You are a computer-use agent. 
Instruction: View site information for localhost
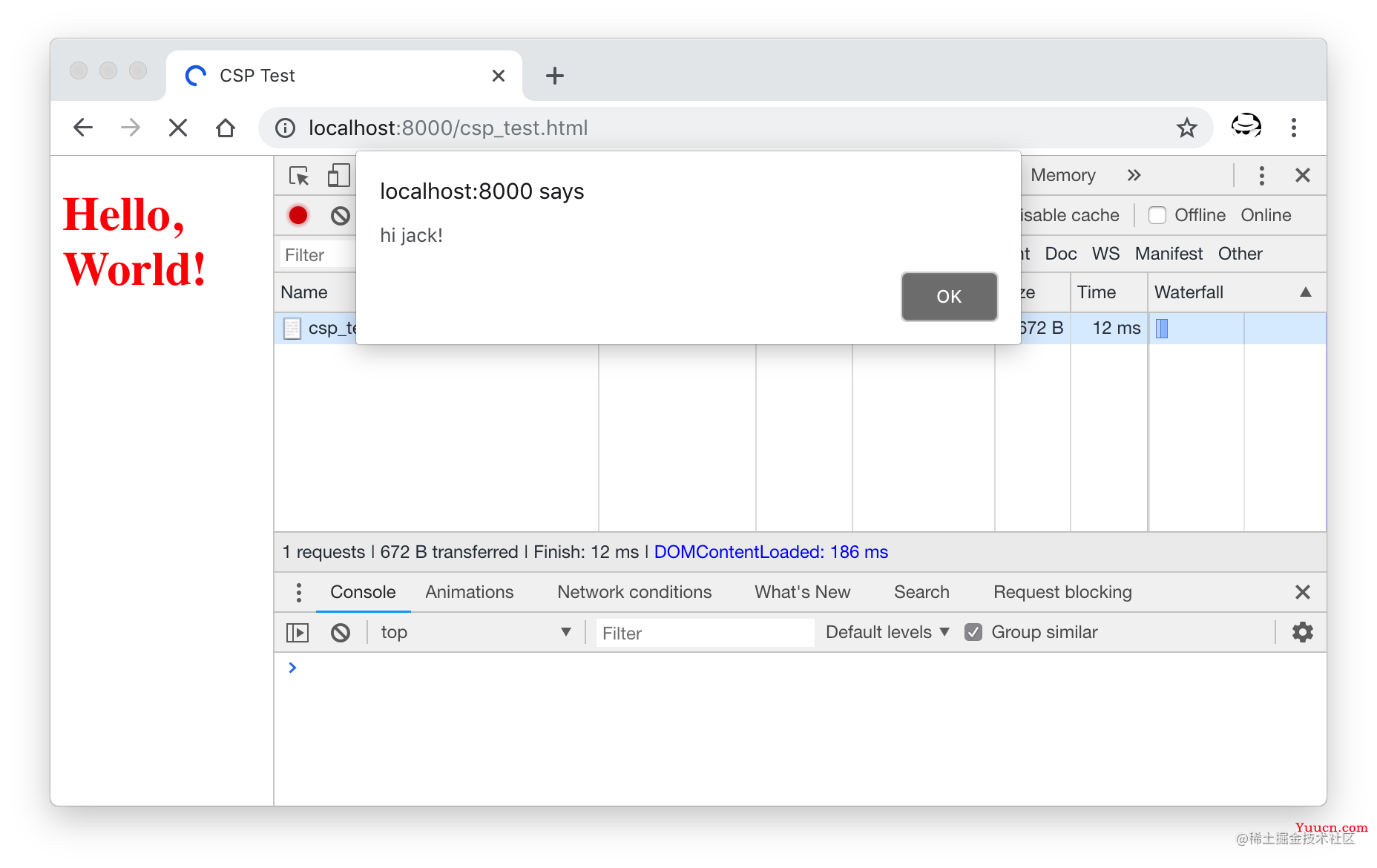[285, 128]
